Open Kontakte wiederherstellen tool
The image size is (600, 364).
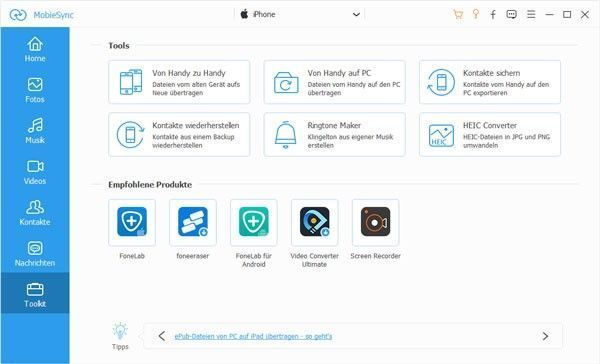(179, 134)
